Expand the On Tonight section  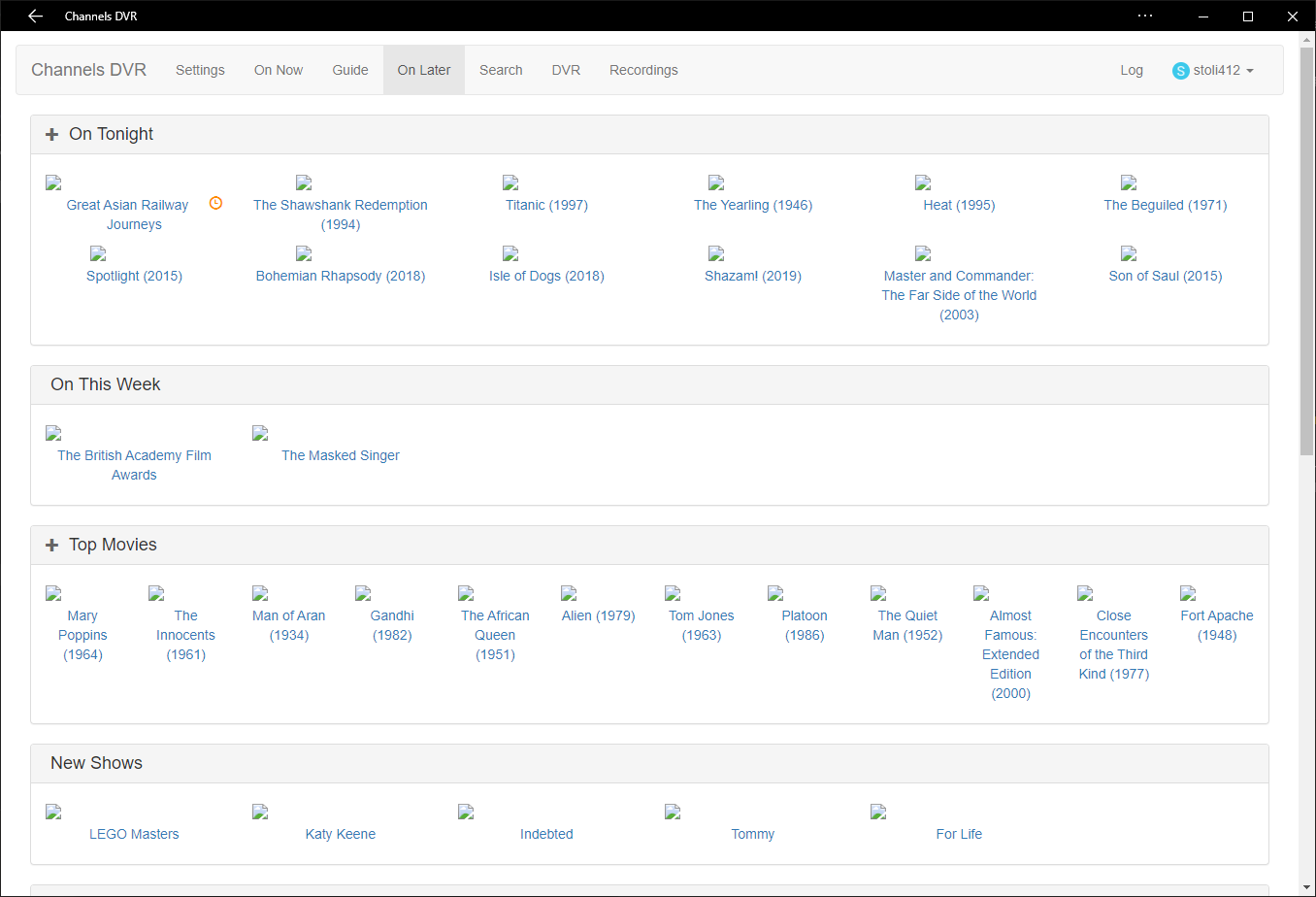click(x=52, y=135)
